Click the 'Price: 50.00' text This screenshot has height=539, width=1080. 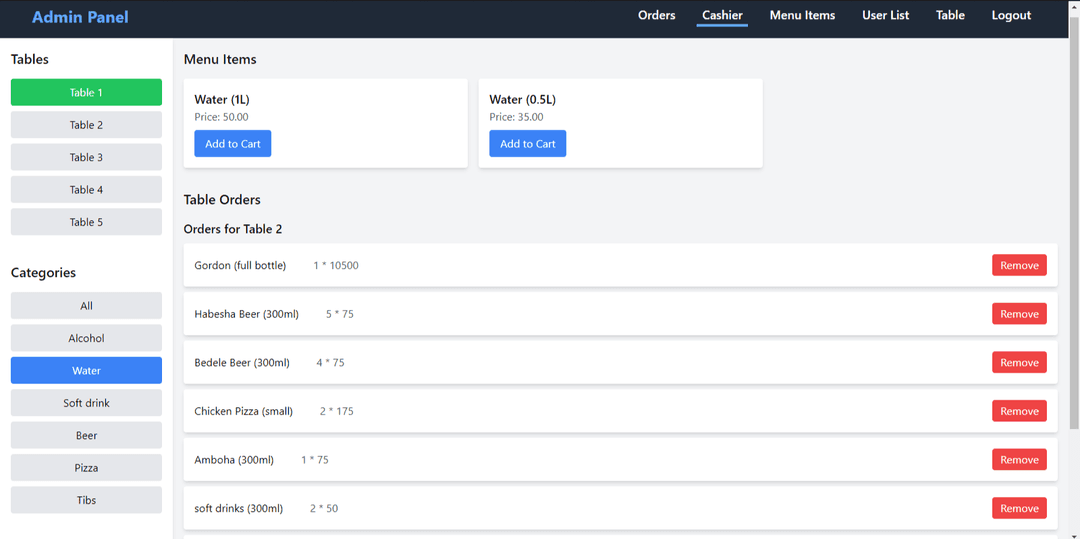click(x=221, y=117)
